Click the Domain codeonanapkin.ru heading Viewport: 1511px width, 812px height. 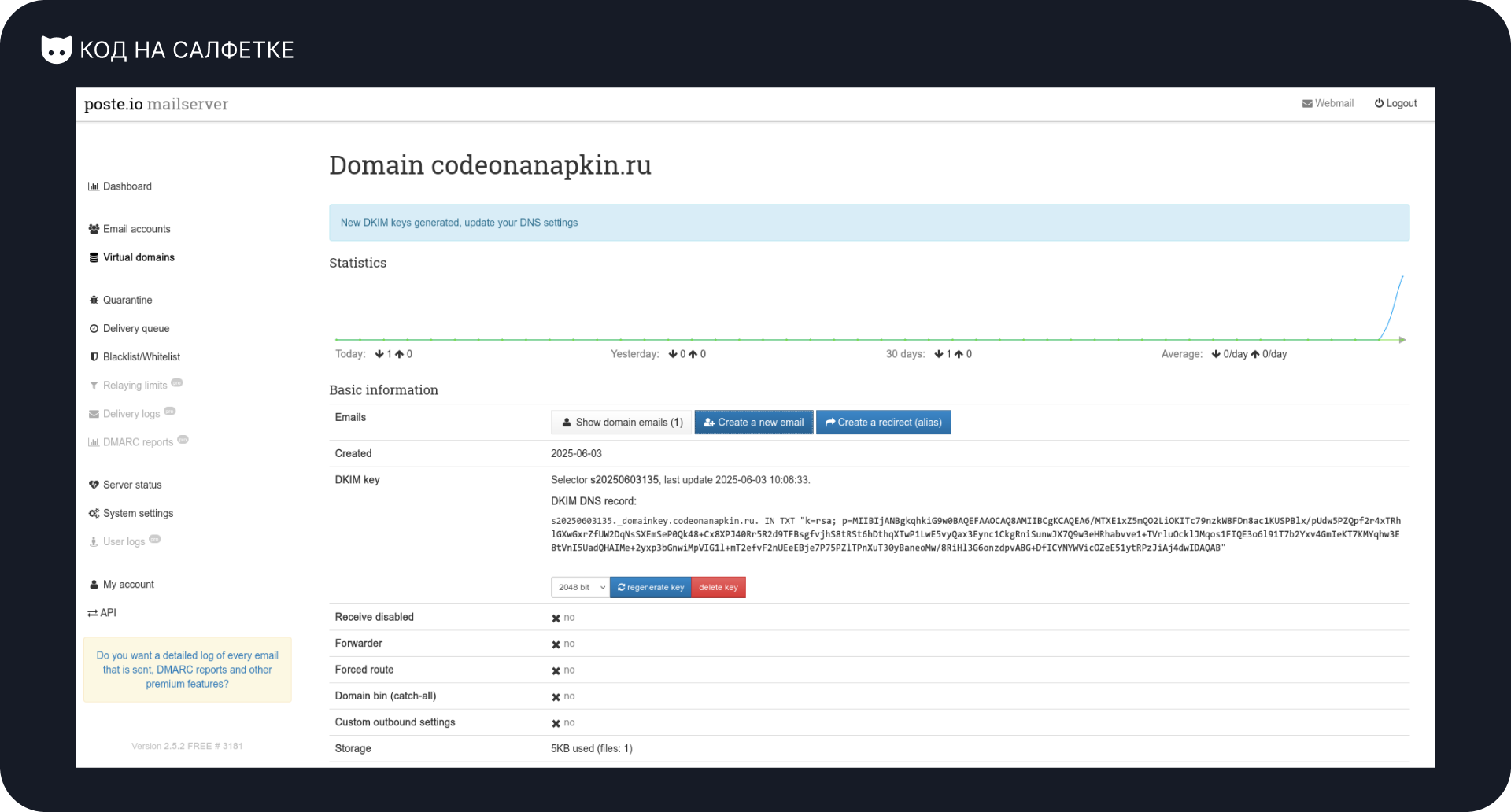pyautogui.click(x=490, y=165)
